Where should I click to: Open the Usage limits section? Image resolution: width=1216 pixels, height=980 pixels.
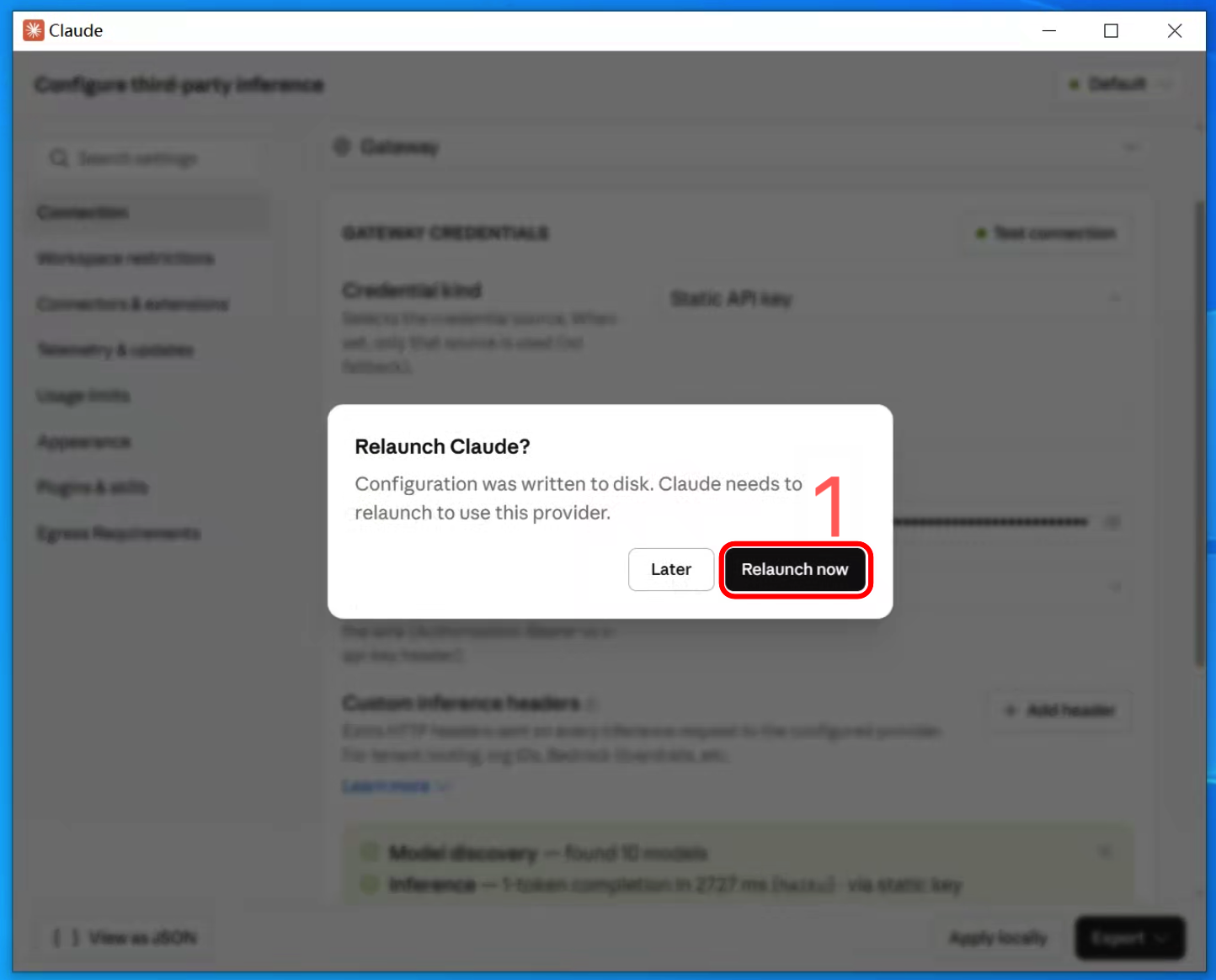pyautogui.click(x=83, y=396)
